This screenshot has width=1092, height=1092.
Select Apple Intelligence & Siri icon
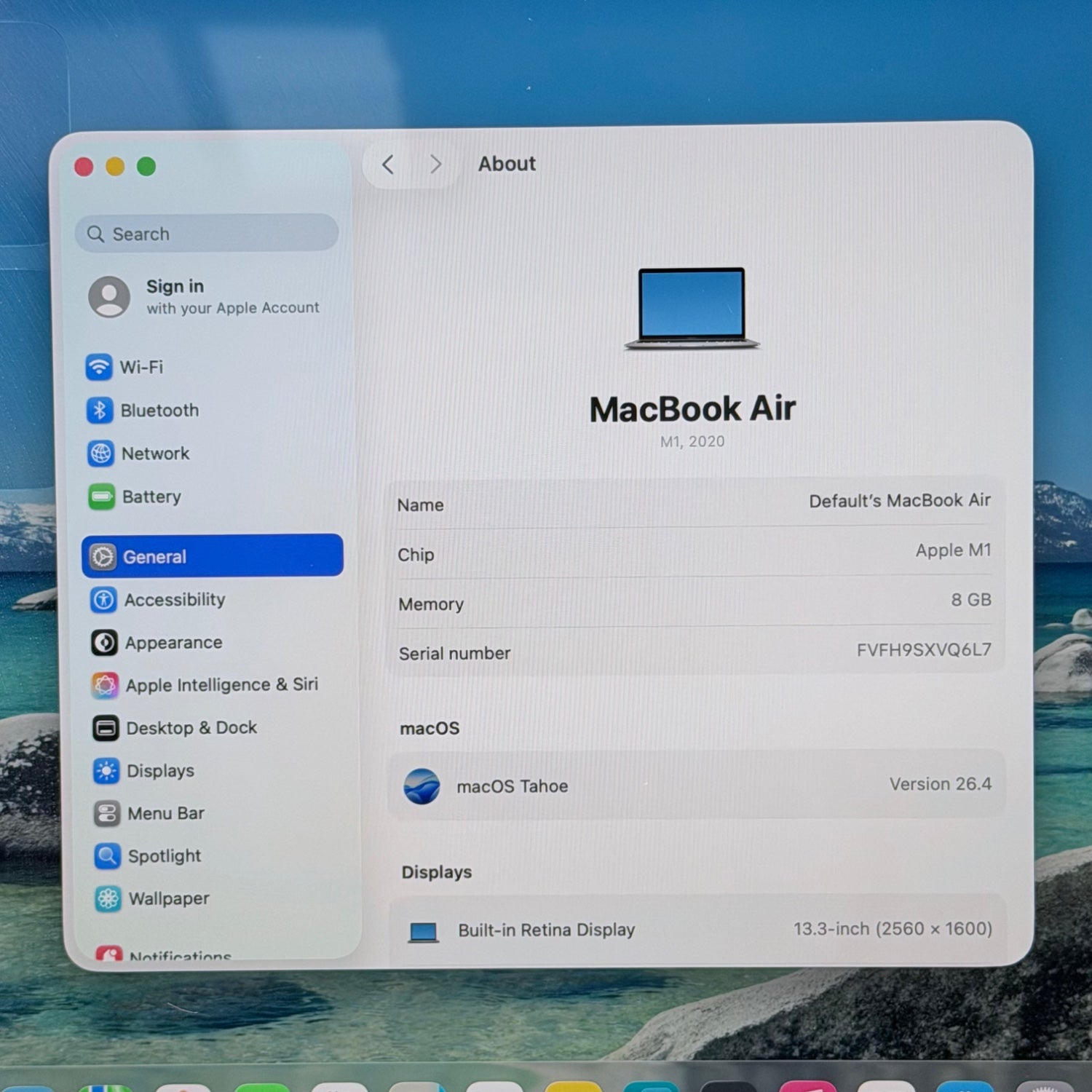click(x=105, y=685)
